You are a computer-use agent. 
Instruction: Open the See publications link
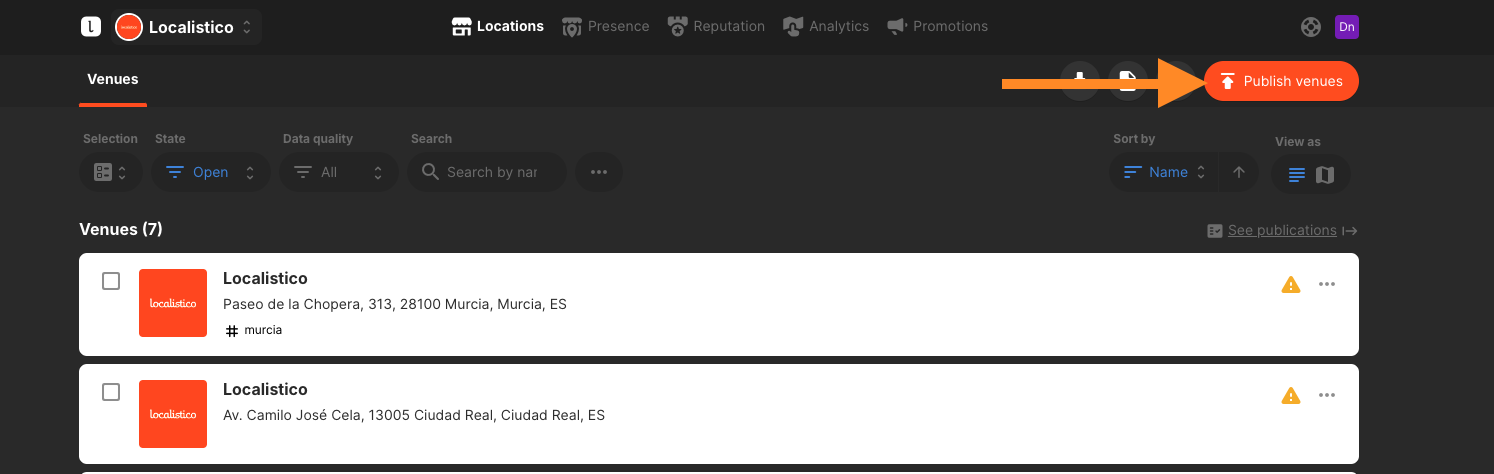coord(1282,230)
